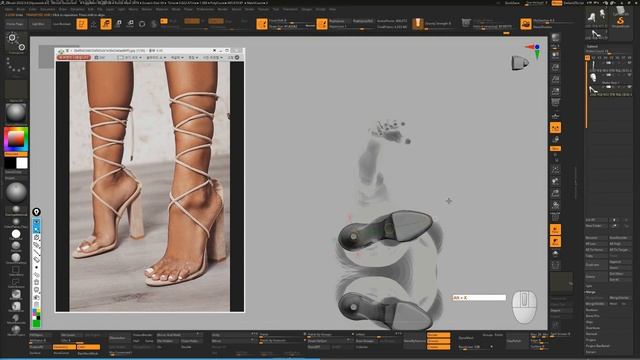Toggle Live Boolean
This screenshot has width=640, height=360.
point(62,24)
